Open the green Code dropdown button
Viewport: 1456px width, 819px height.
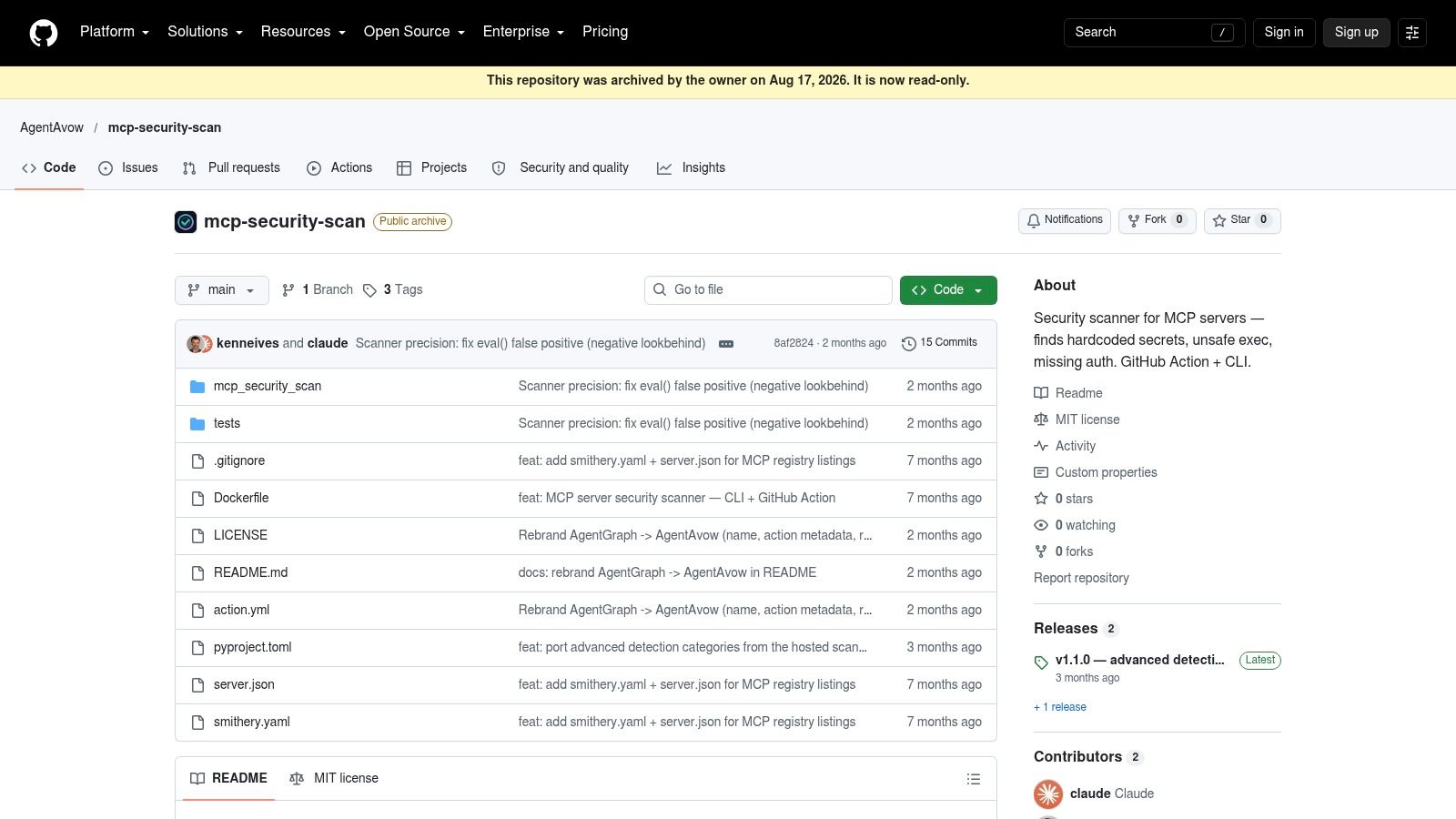coord(948,290)
